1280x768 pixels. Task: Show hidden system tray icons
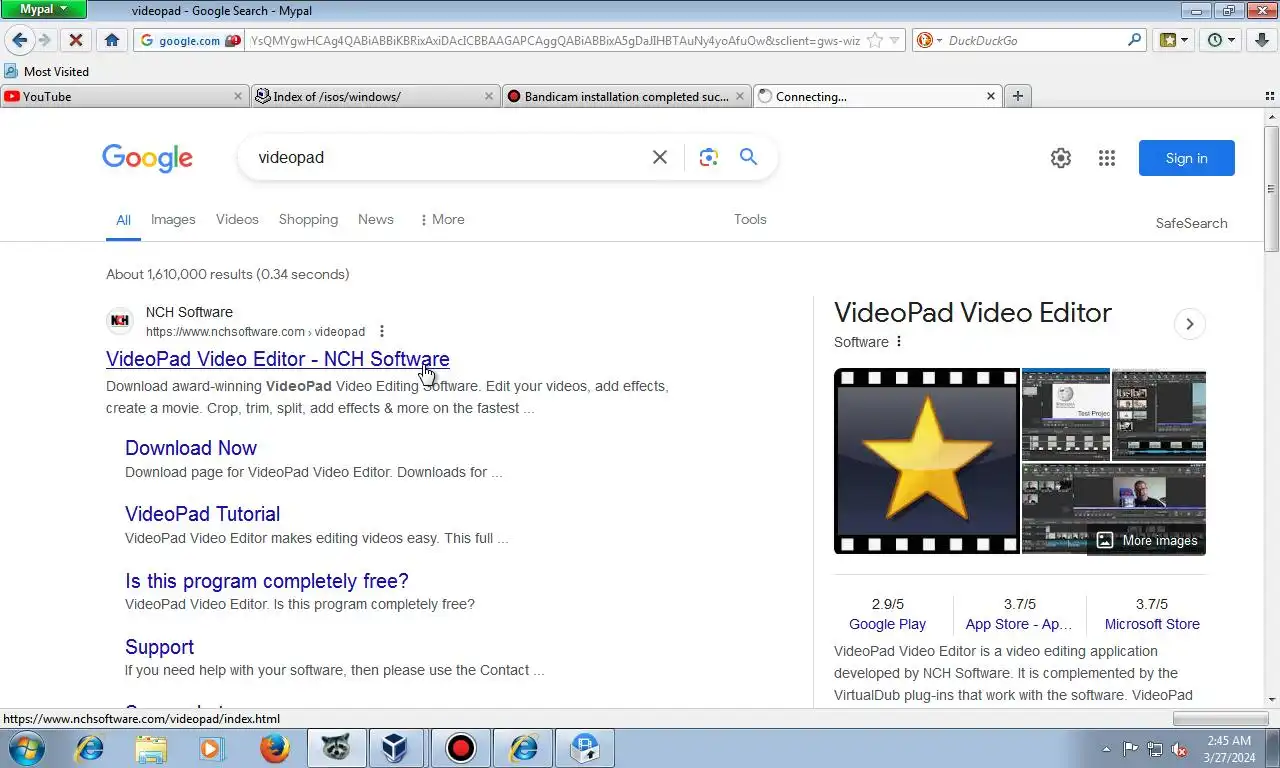click(x=1106, y=749)
